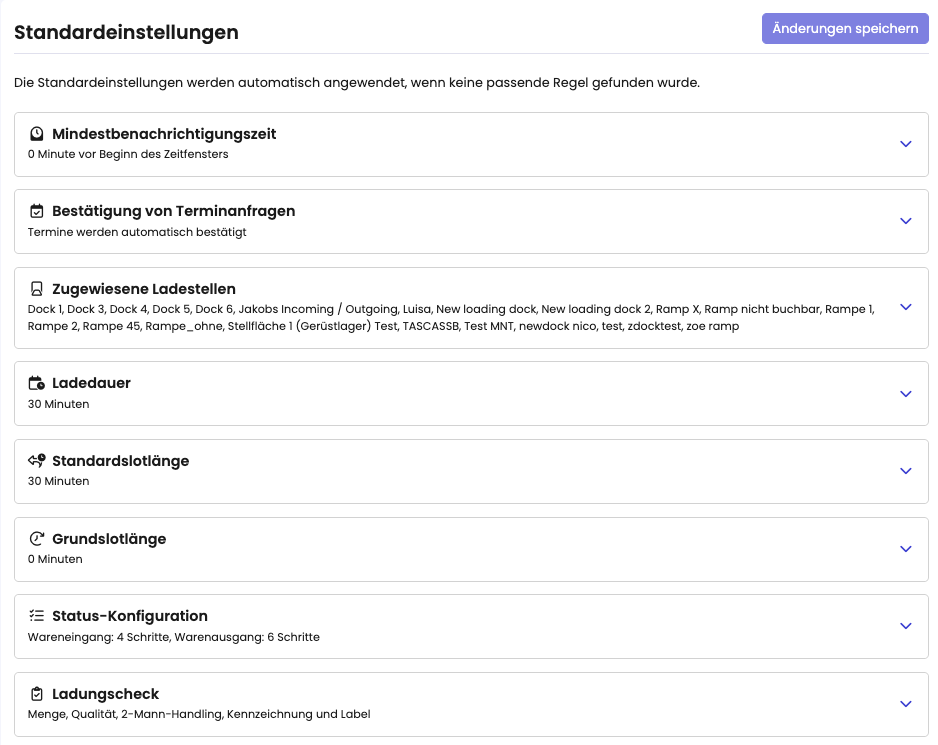Click the calendar-check icon beside Bestätigung von Terminanfragen

point(37,211)
